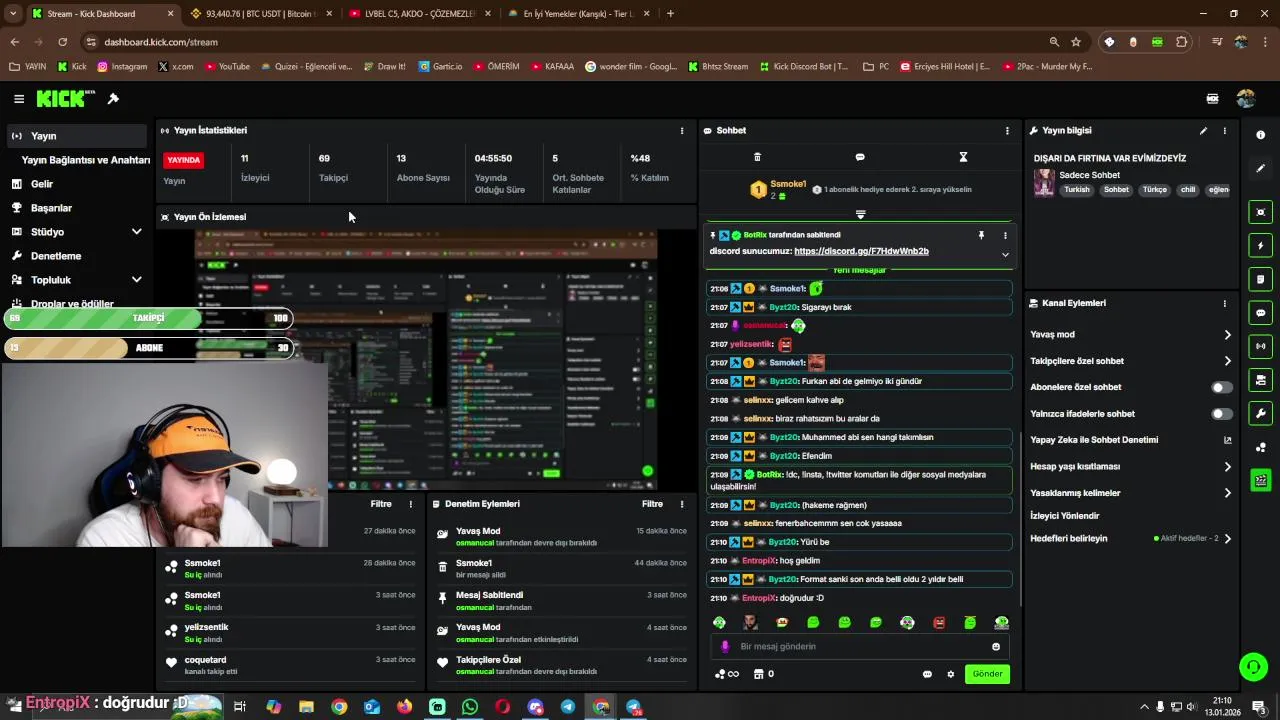Open the emoji picker in message box

click(x=995, y=647)
